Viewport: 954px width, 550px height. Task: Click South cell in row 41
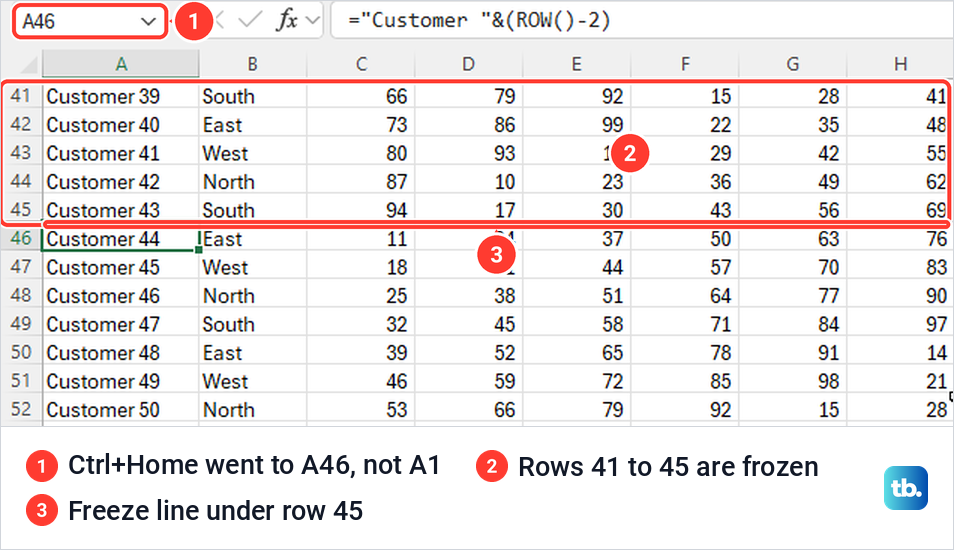click(252, 96)
